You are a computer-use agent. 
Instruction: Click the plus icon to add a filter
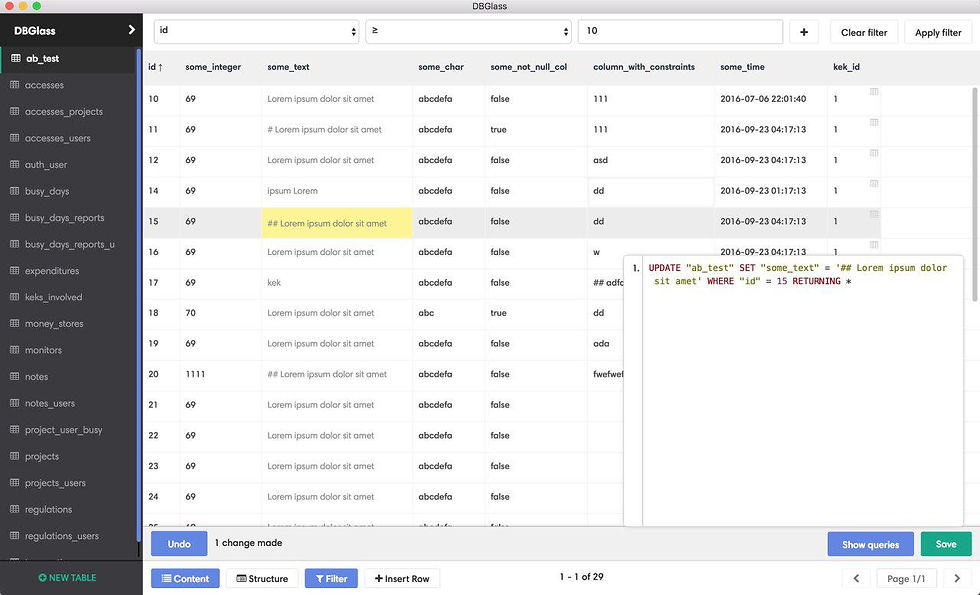click(x=804, y=32)
